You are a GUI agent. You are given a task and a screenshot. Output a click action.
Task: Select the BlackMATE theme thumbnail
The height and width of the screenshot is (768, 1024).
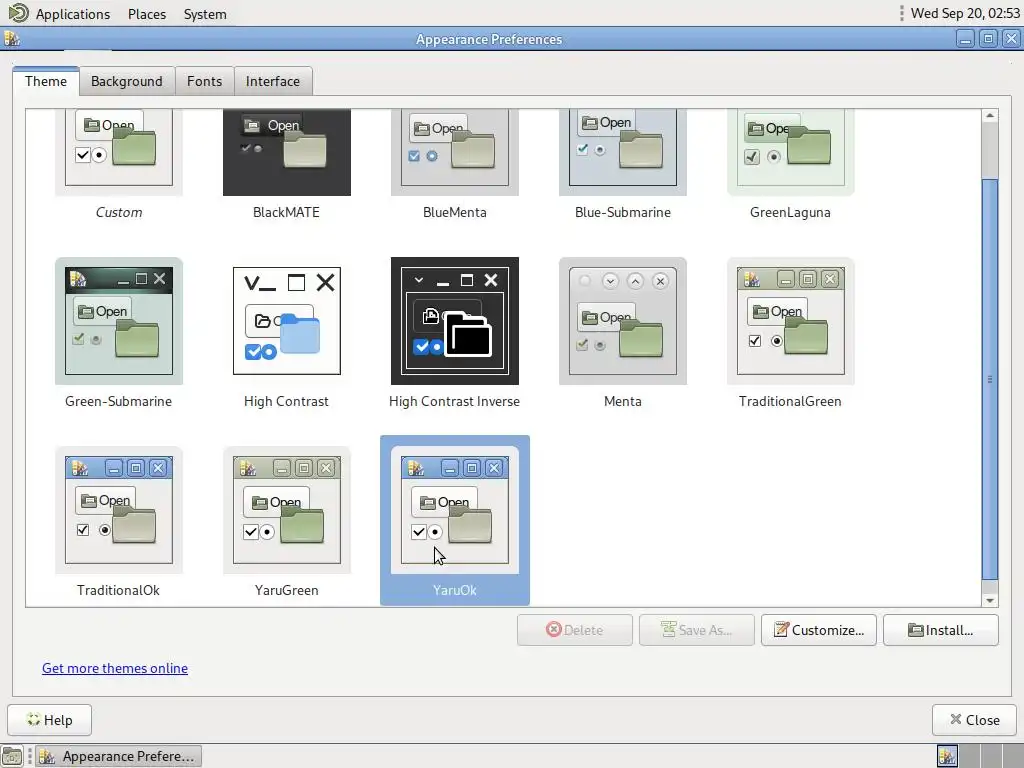287,152
